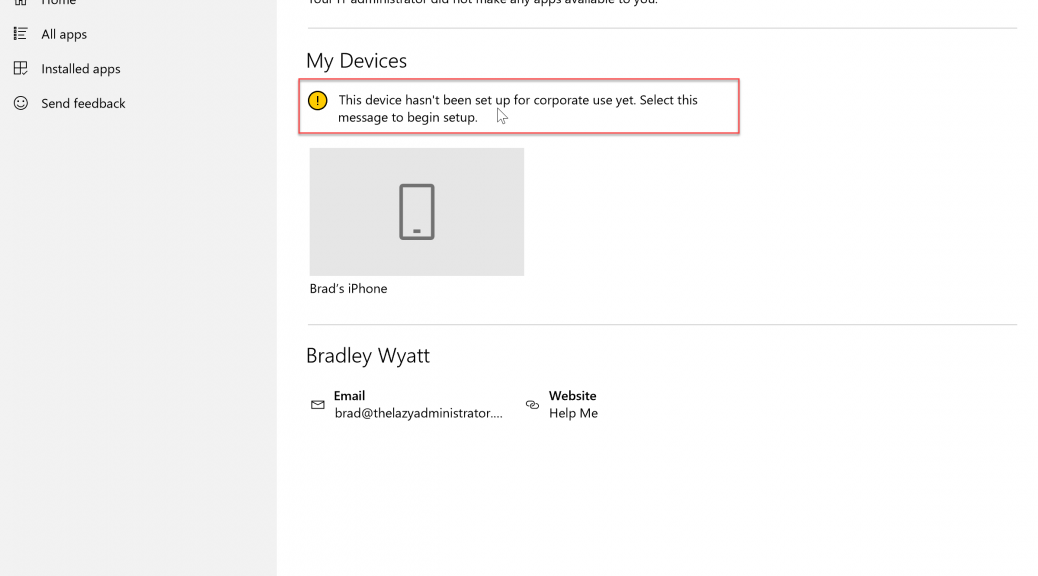The height and width of the screenshot is (576, 1038).
Task: Click the Website label
Action: pos(572,396)
